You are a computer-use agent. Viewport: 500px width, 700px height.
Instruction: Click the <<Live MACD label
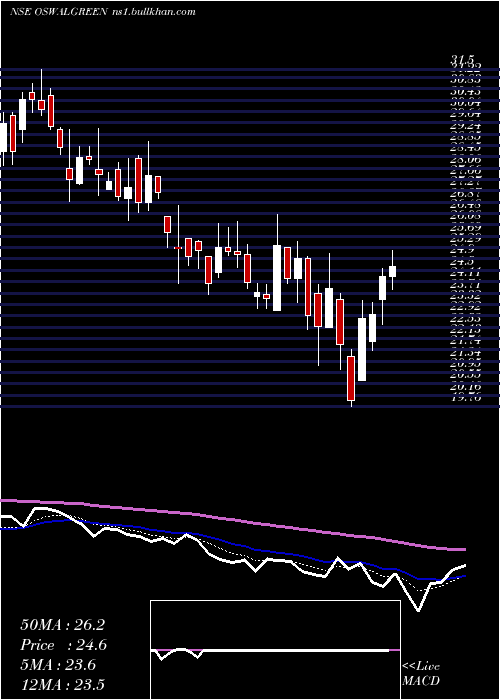click(x=421, y=673)
